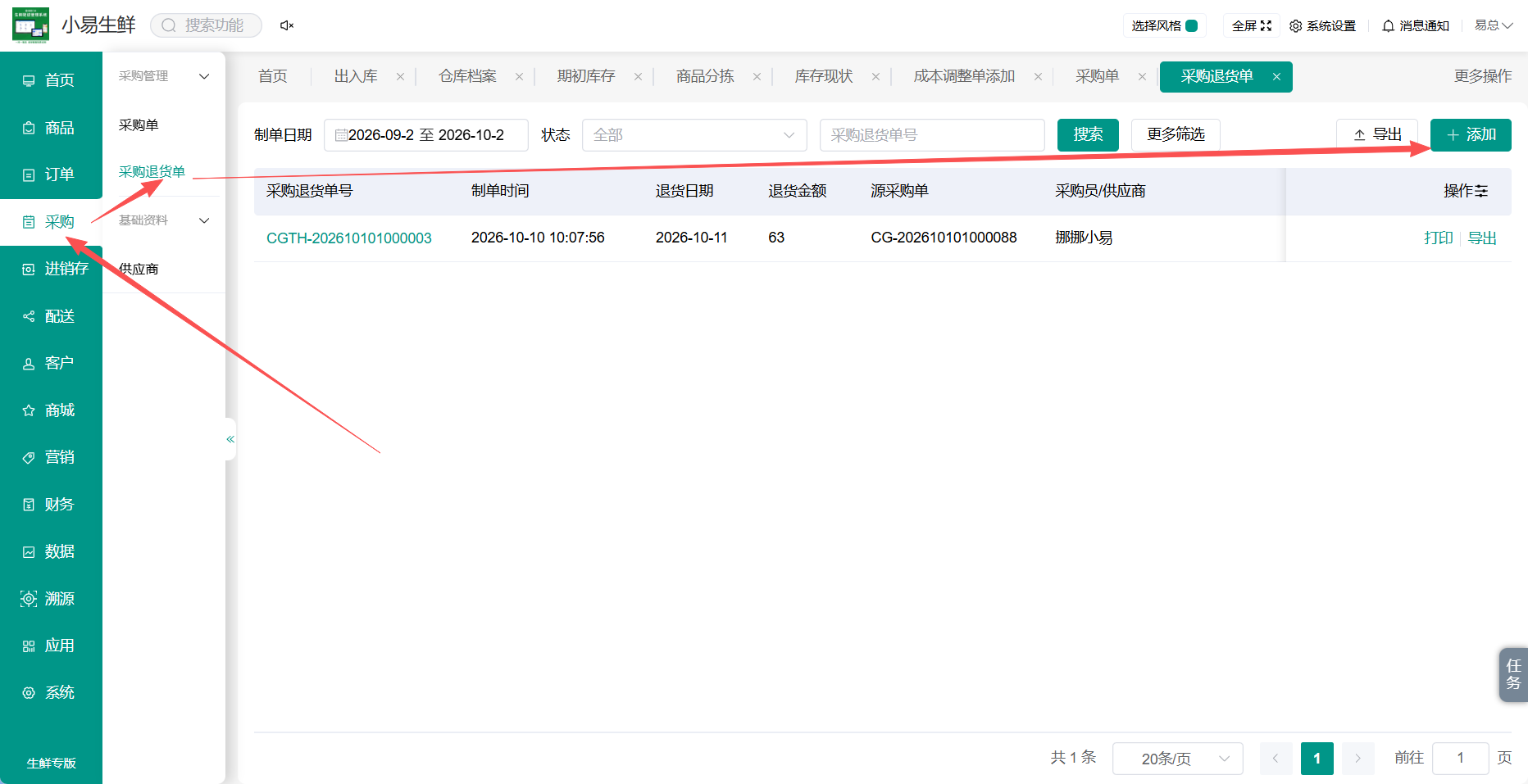Viewport: 1528px width, 784px height.
Task: Toggle the 选择风格 color swatch
Action: tap(1192, 25)
